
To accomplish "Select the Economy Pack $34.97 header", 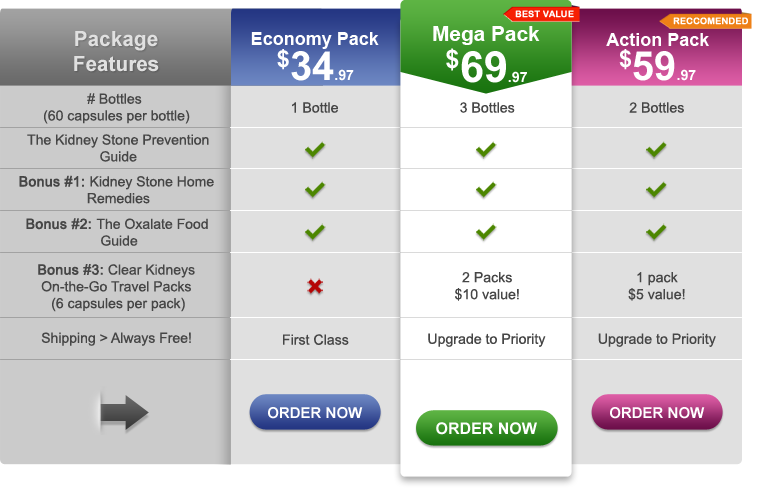I will (316, 48).
